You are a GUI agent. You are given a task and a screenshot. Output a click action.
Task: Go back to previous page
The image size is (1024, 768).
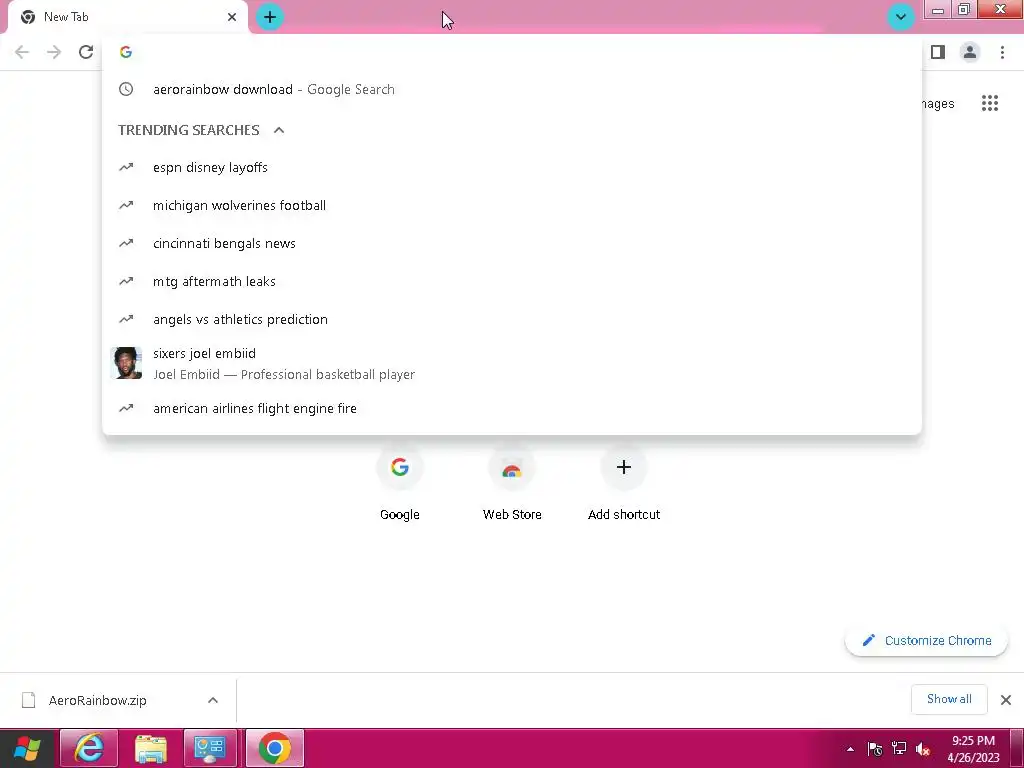pos(22,52)
